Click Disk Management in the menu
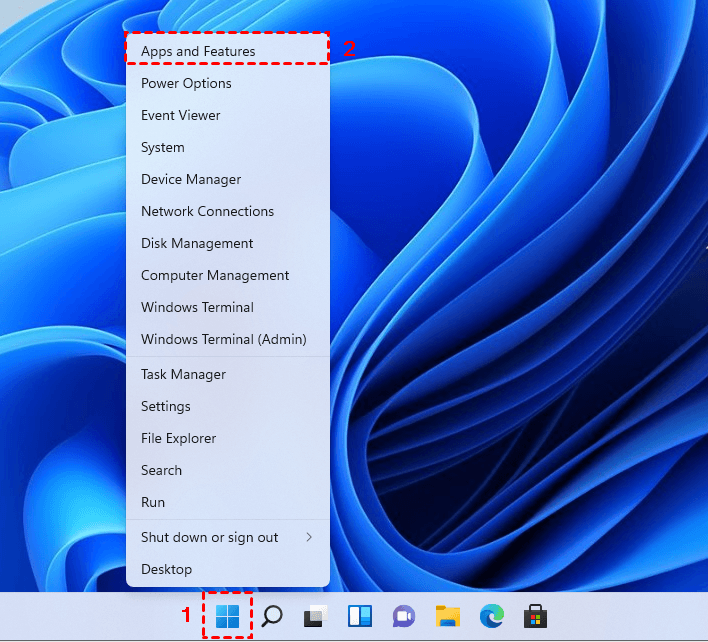This screenshot has height=642, width=708. coord(197,243)
